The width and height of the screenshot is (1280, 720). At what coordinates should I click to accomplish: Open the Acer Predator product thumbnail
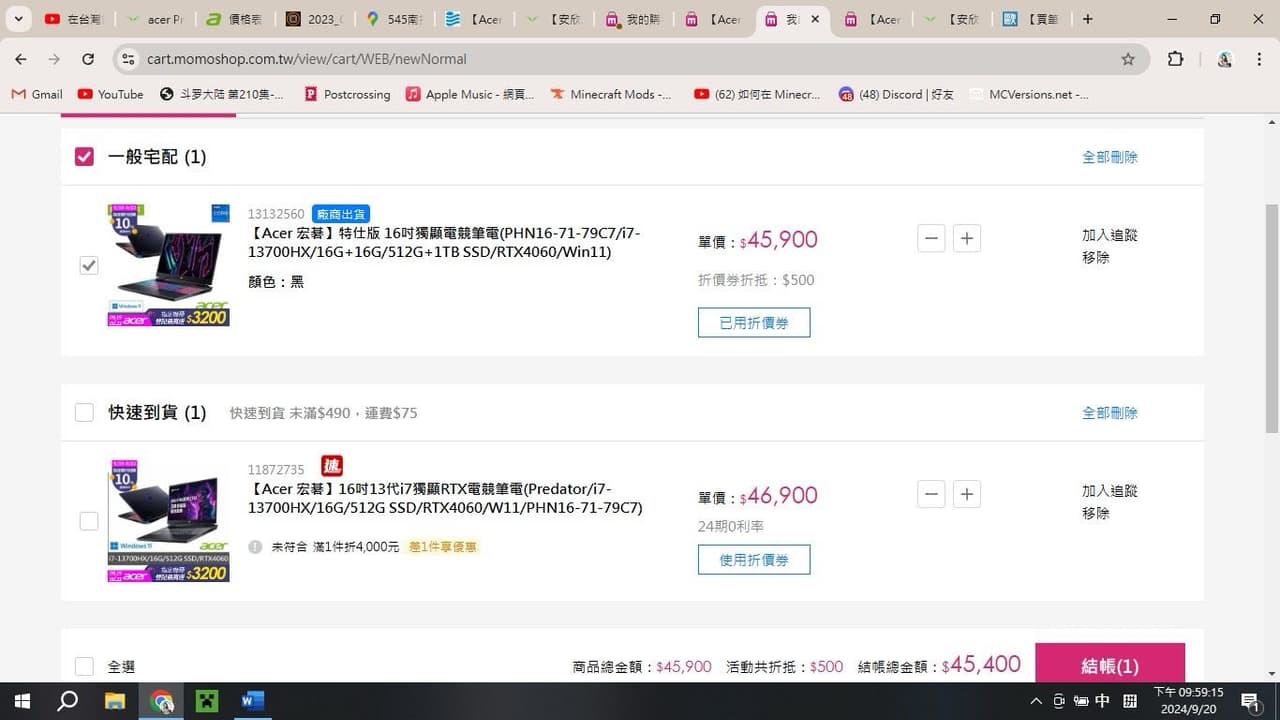pos(167,519)
